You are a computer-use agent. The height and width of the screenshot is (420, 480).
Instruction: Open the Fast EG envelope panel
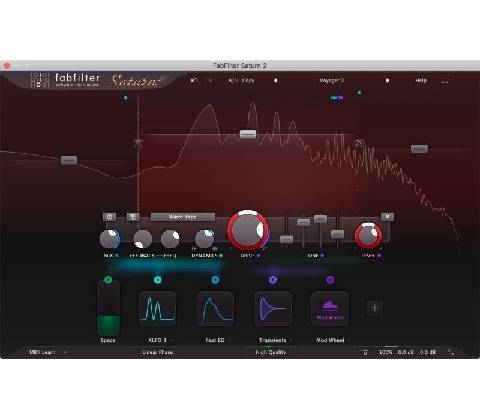(215, 308)
